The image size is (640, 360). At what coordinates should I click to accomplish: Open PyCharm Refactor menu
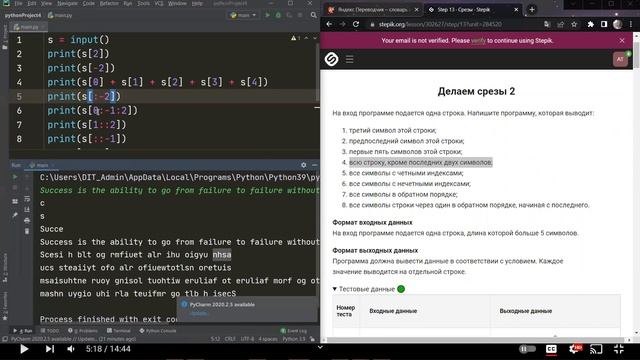tap(109, 3)
